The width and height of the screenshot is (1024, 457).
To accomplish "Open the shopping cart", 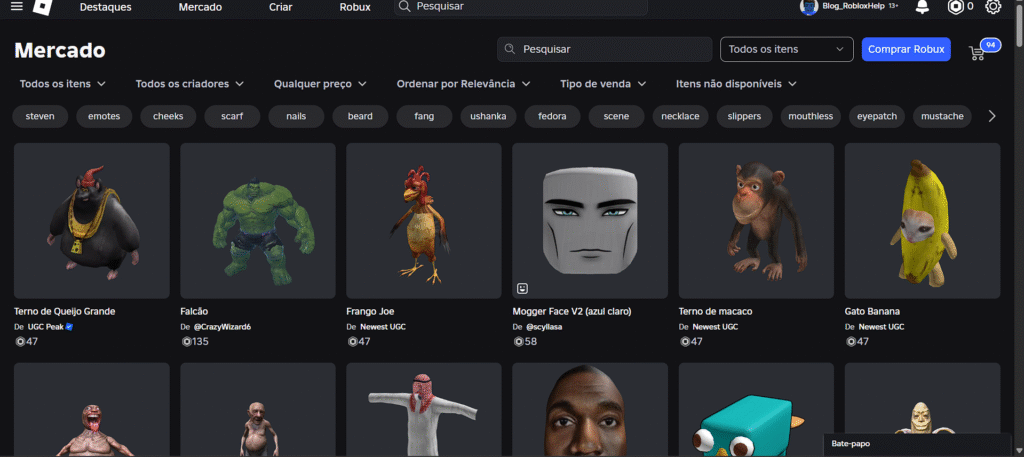I will coord(977,51).
